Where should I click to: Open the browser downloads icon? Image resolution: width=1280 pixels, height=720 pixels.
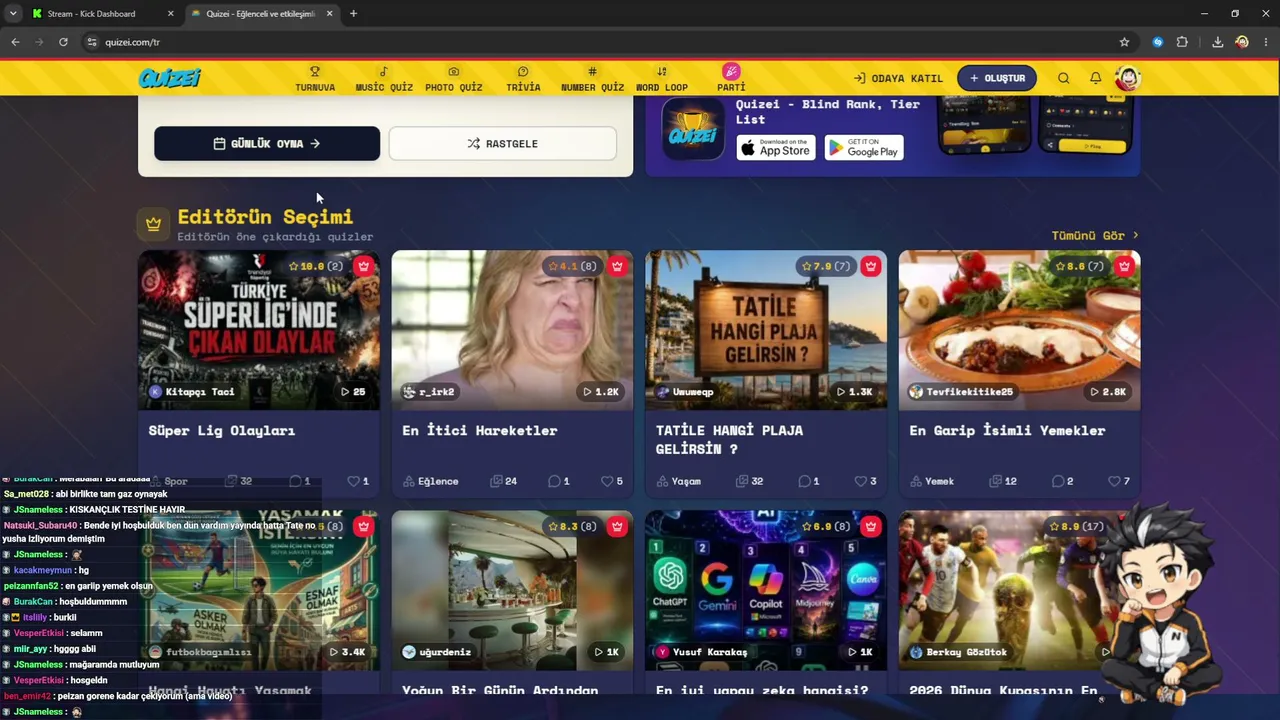tap(1217, 42)
